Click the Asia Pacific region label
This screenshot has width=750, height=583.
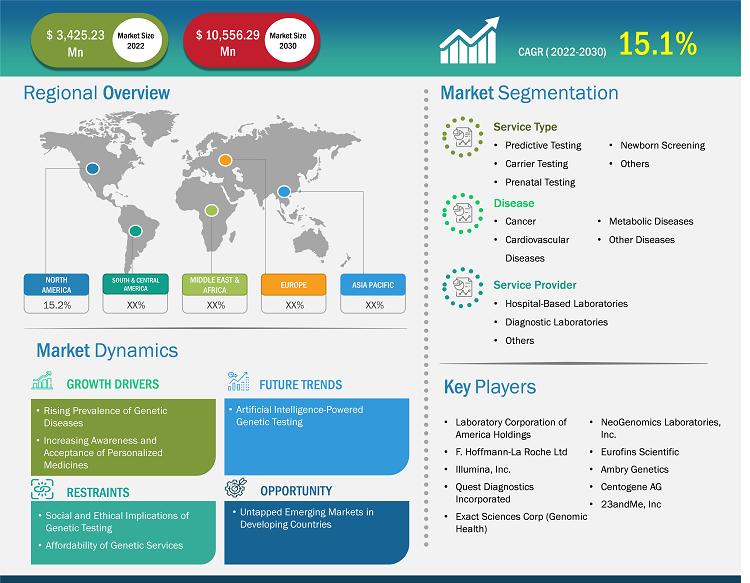point(373,285)
